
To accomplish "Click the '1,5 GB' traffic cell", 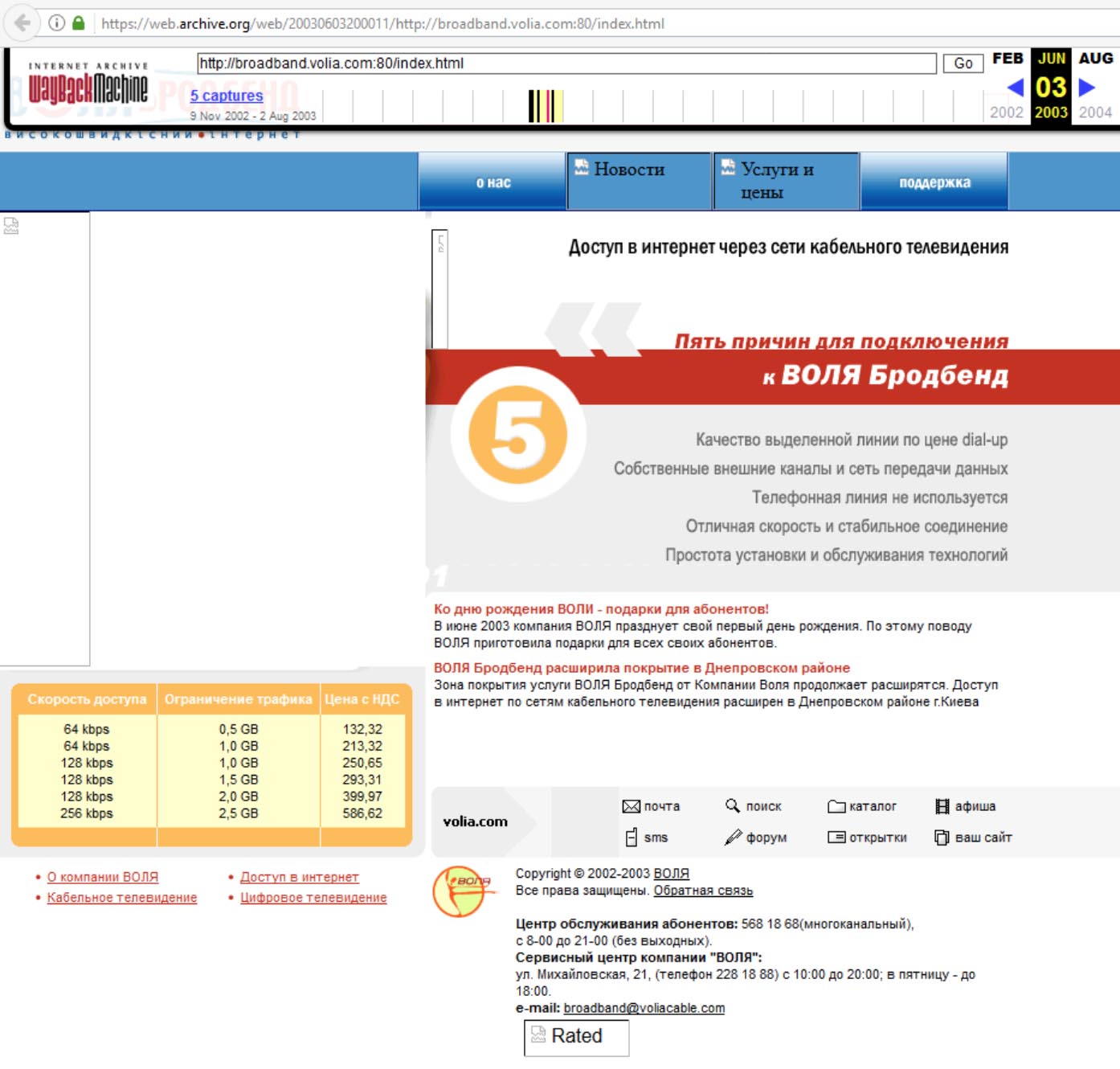I will tap(239, 780).
